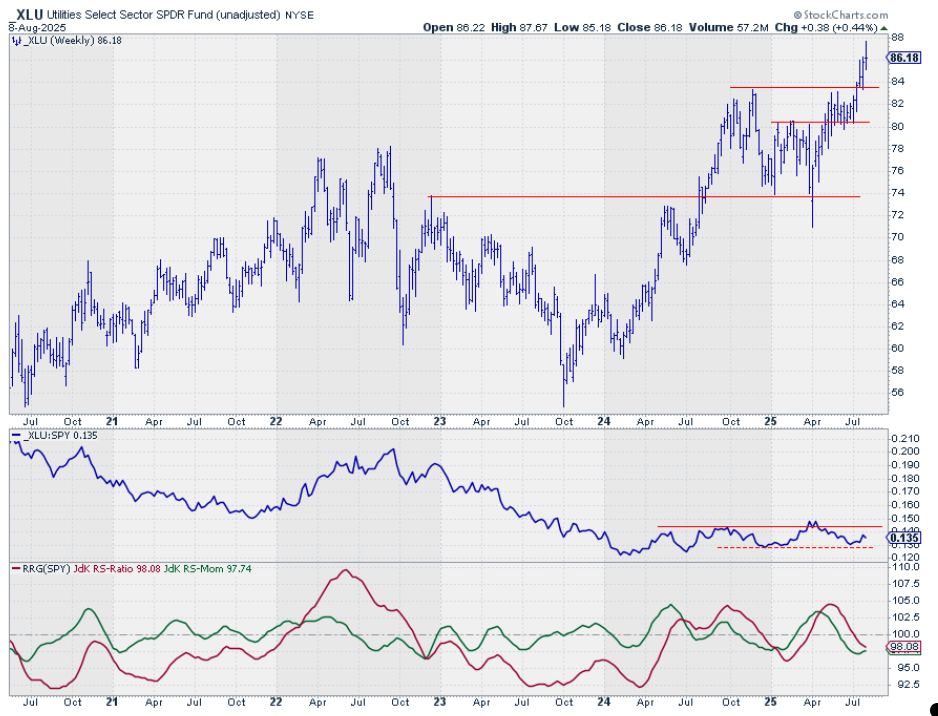Screen dimensions: 938x716
Task: Click the blue line icon before _XLU:SPY
Action: (15, 437)
